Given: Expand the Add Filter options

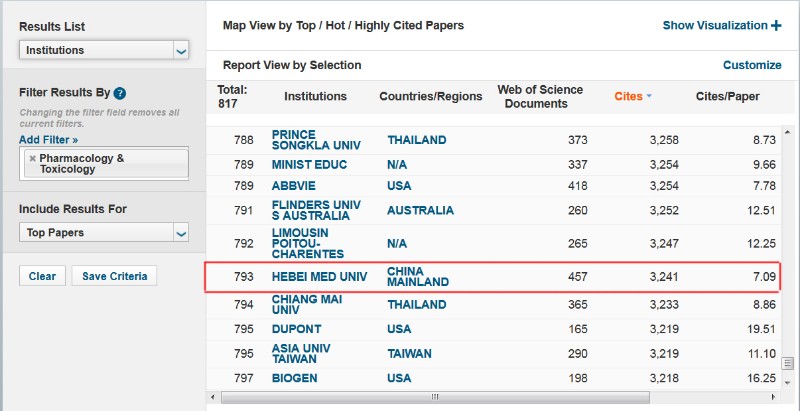Looking at the screenshot, I should tap(48, 140).
